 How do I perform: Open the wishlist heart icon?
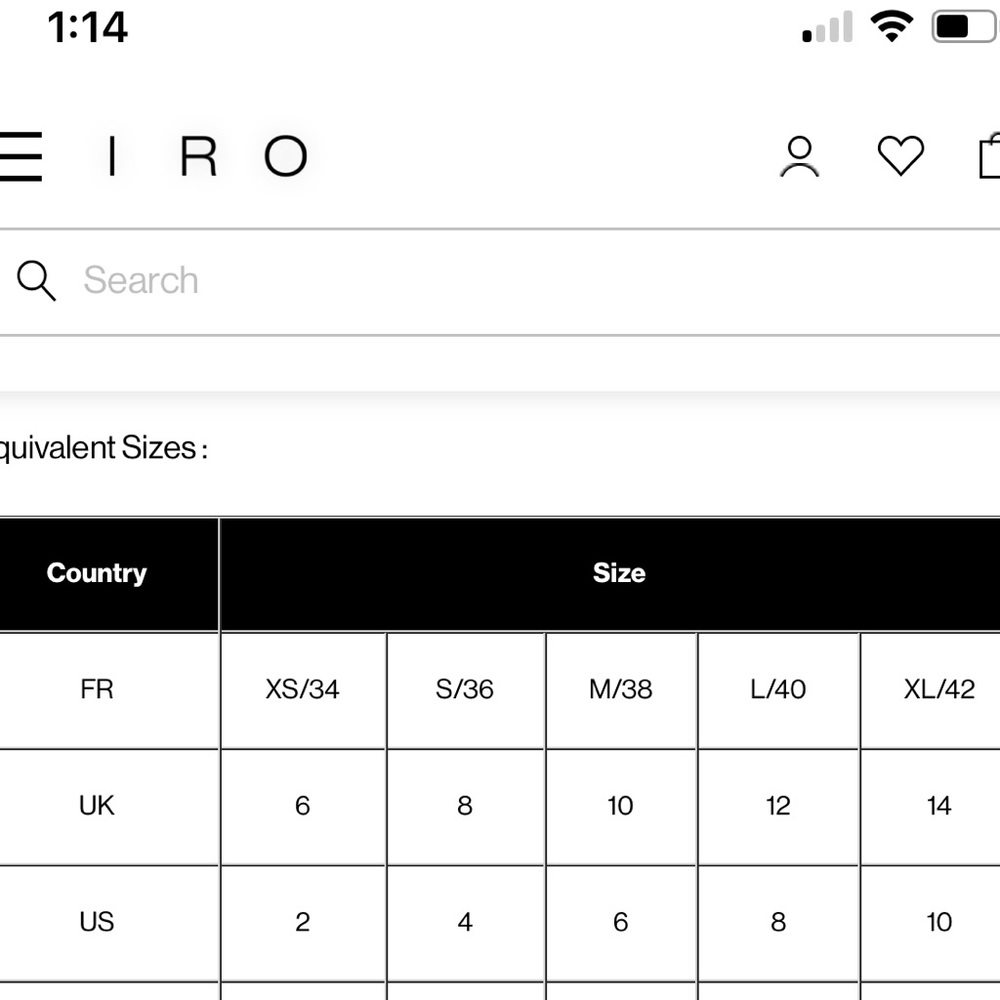point(901,156)
